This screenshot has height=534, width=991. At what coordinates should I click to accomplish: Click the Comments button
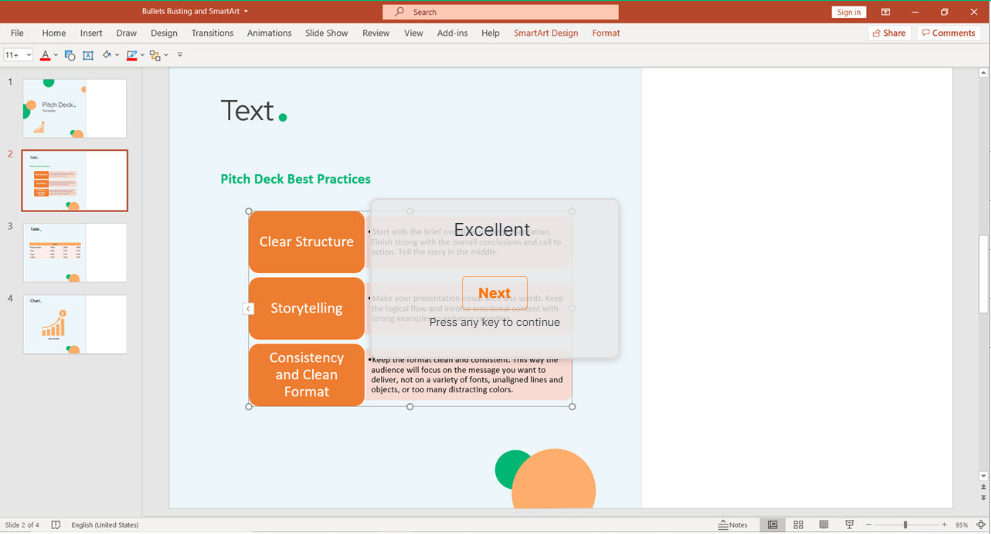tap(949, 33)
